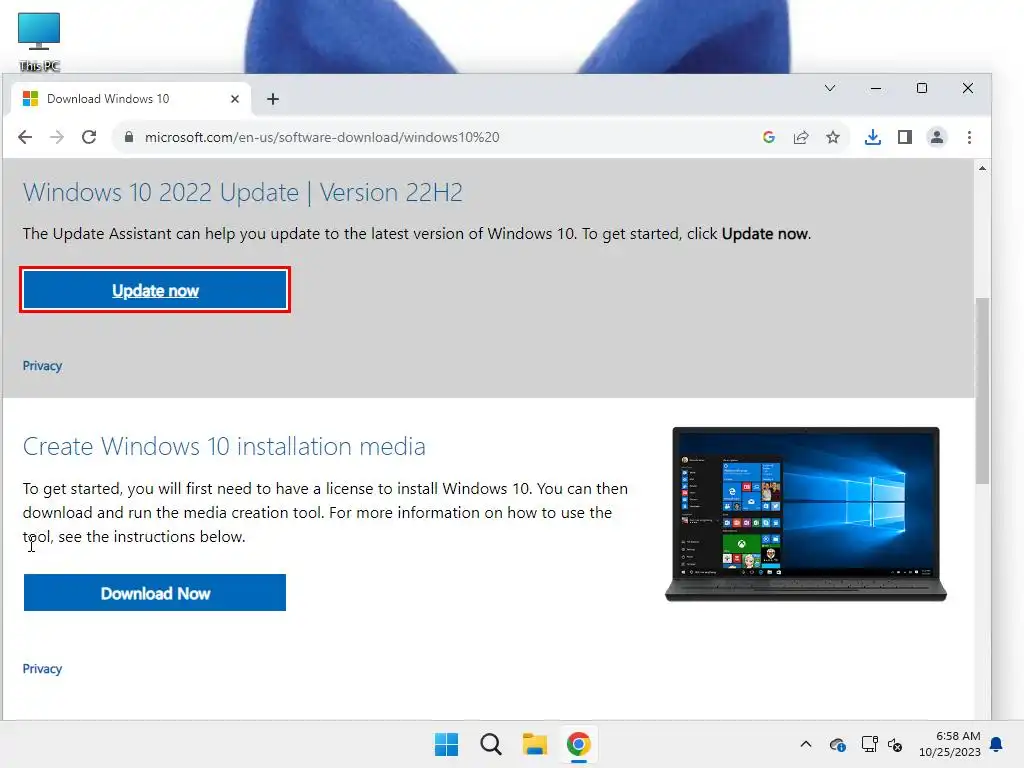Viewport: 1024px width, 768px height.
Task: Open taskbar Search magnifier
Action: (x=490, y=744)
